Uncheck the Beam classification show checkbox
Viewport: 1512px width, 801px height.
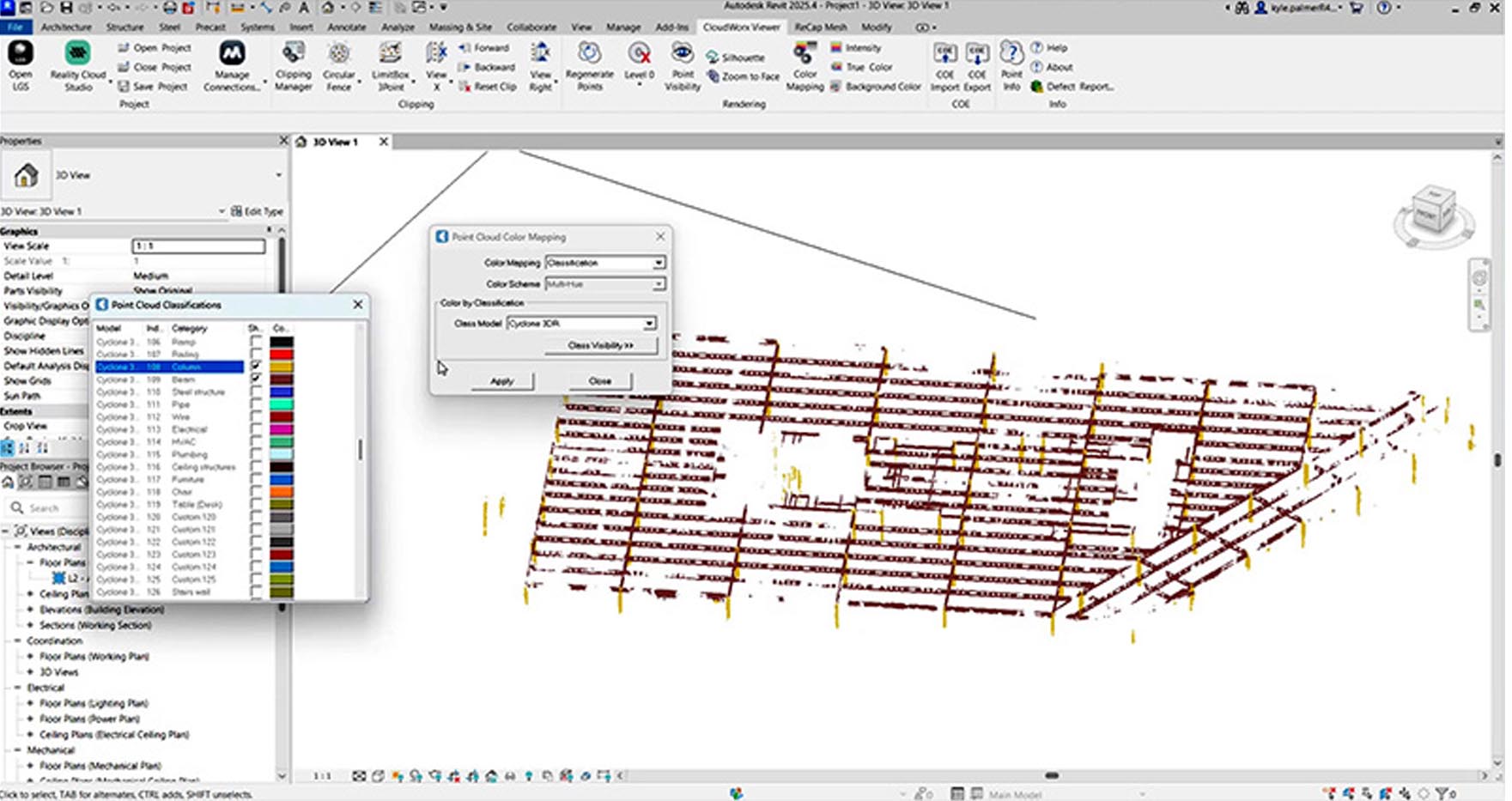coord(256,379)
